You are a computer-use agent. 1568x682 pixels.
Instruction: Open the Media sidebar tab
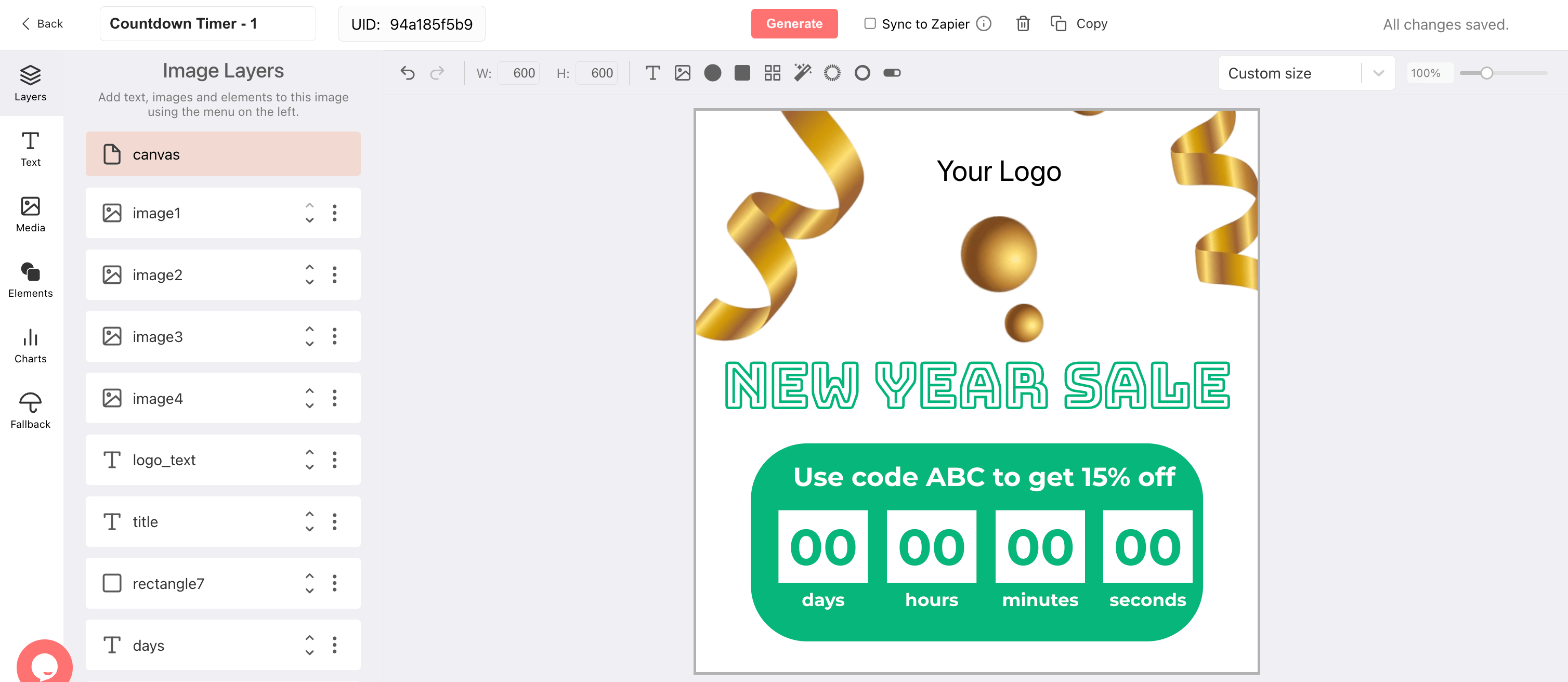[31, 215]
